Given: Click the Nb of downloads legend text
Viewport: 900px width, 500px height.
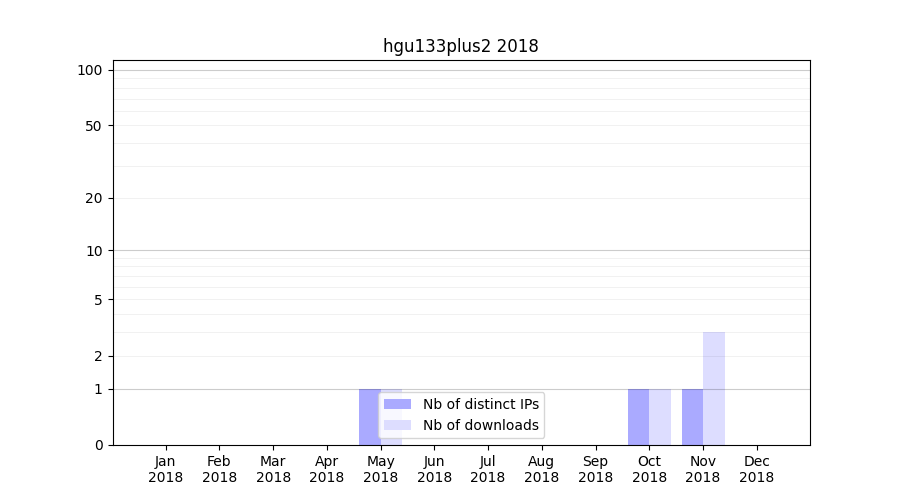Looking at the screenshot, I should (480, 425).
